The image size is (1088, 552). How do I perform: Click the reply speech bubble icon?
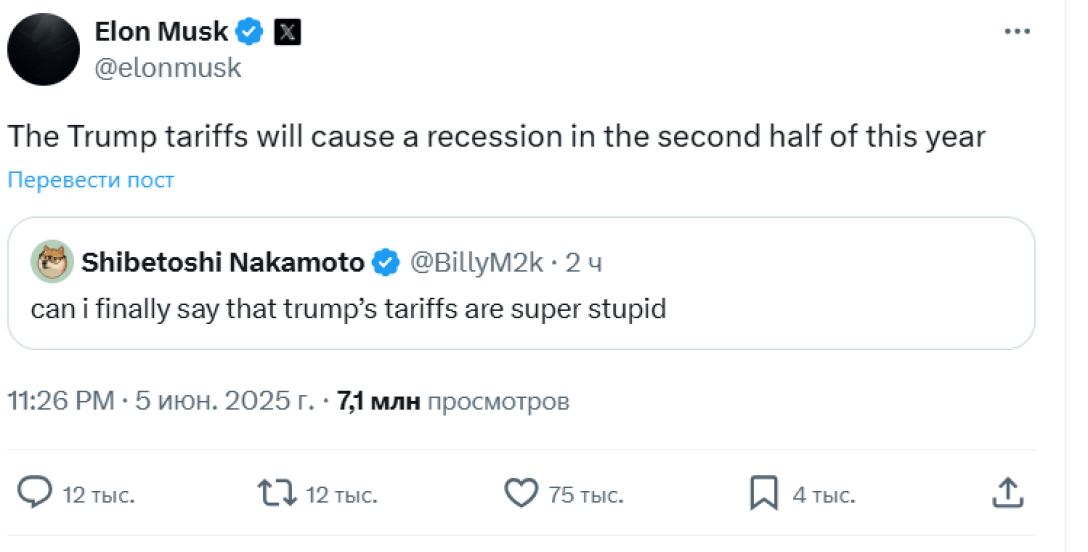pyautogui.click(x=36, y=492)
